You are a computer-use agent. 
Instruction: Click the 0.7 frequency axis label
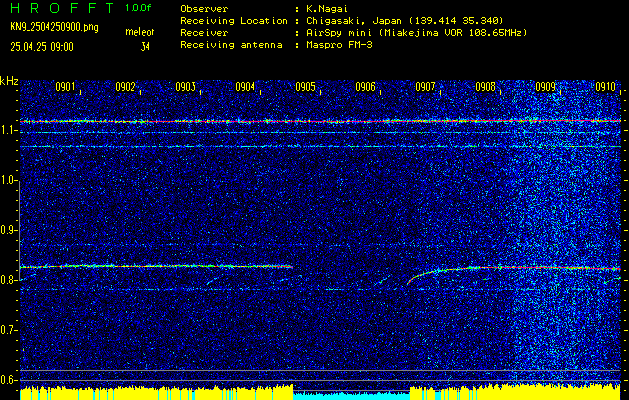(x=8, y=330)
